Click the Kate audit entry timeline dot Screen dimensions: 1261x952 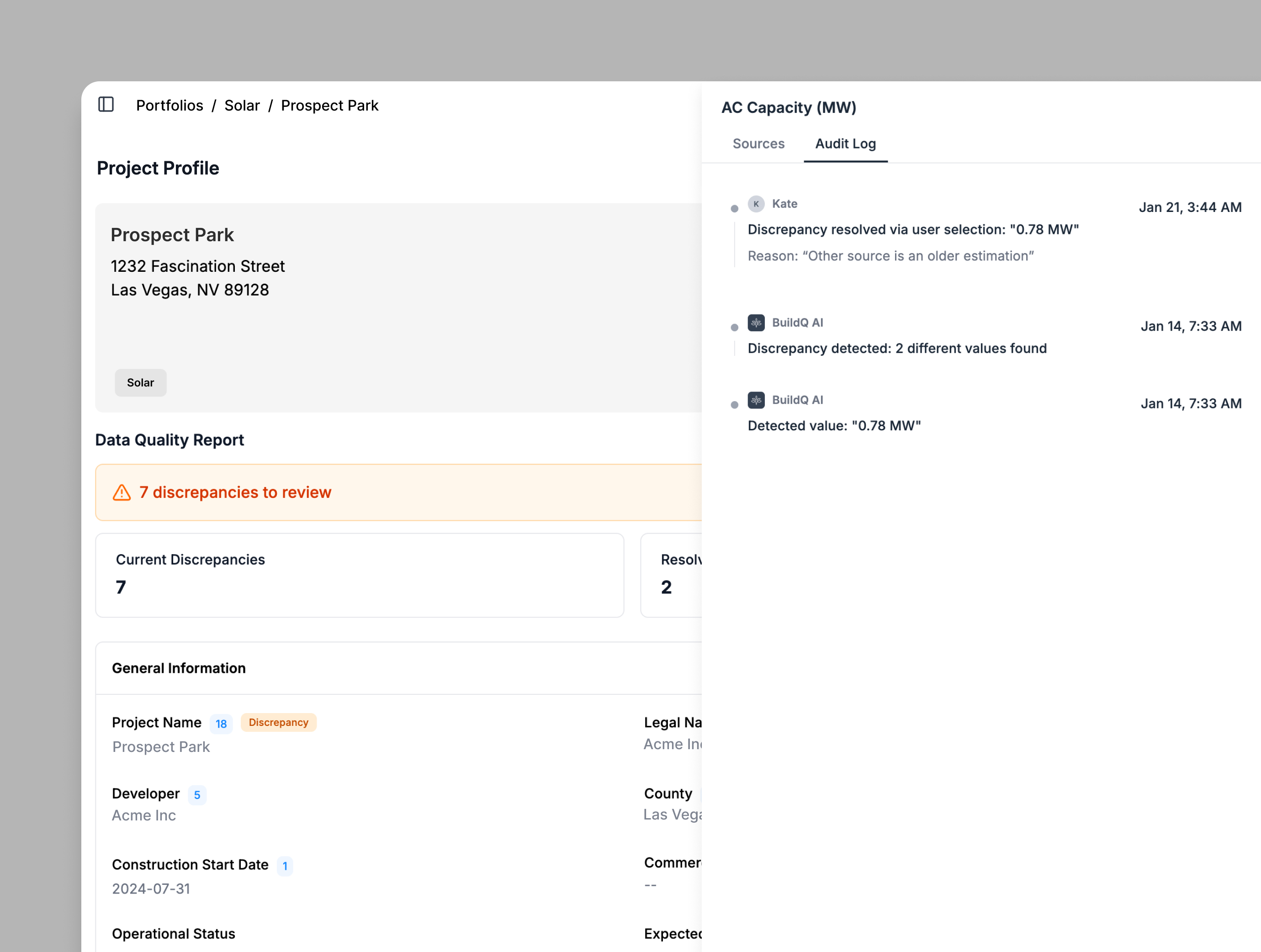(734, 209)
